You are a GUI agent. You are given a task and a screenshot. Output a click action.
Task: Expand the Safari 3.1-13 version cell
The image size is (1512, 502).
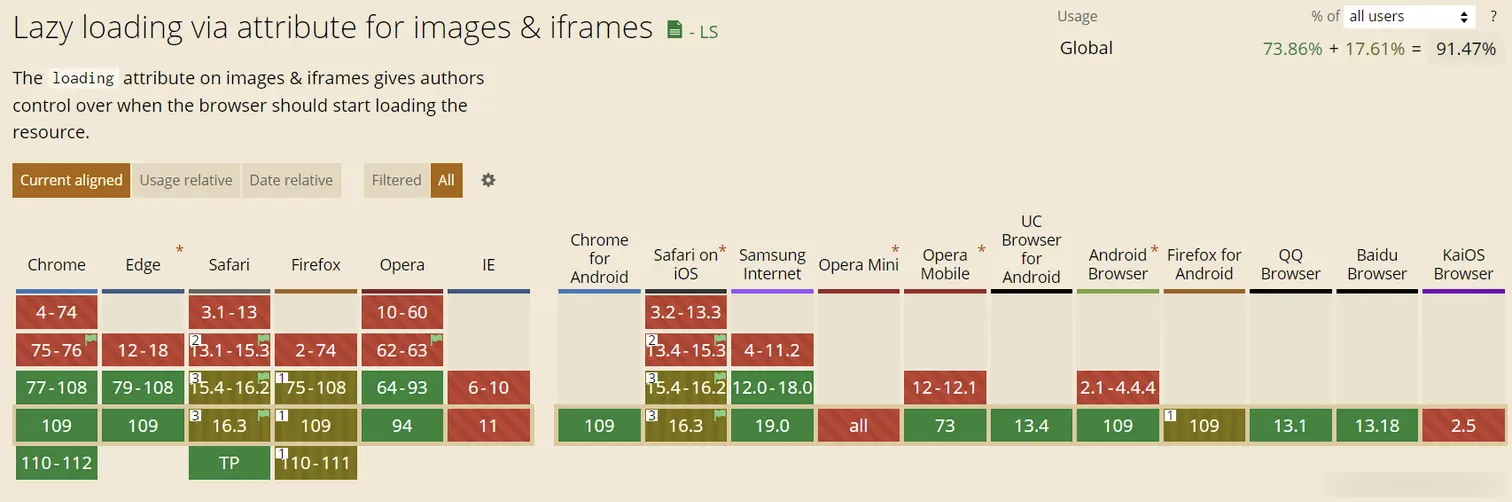tap(229, 312)
